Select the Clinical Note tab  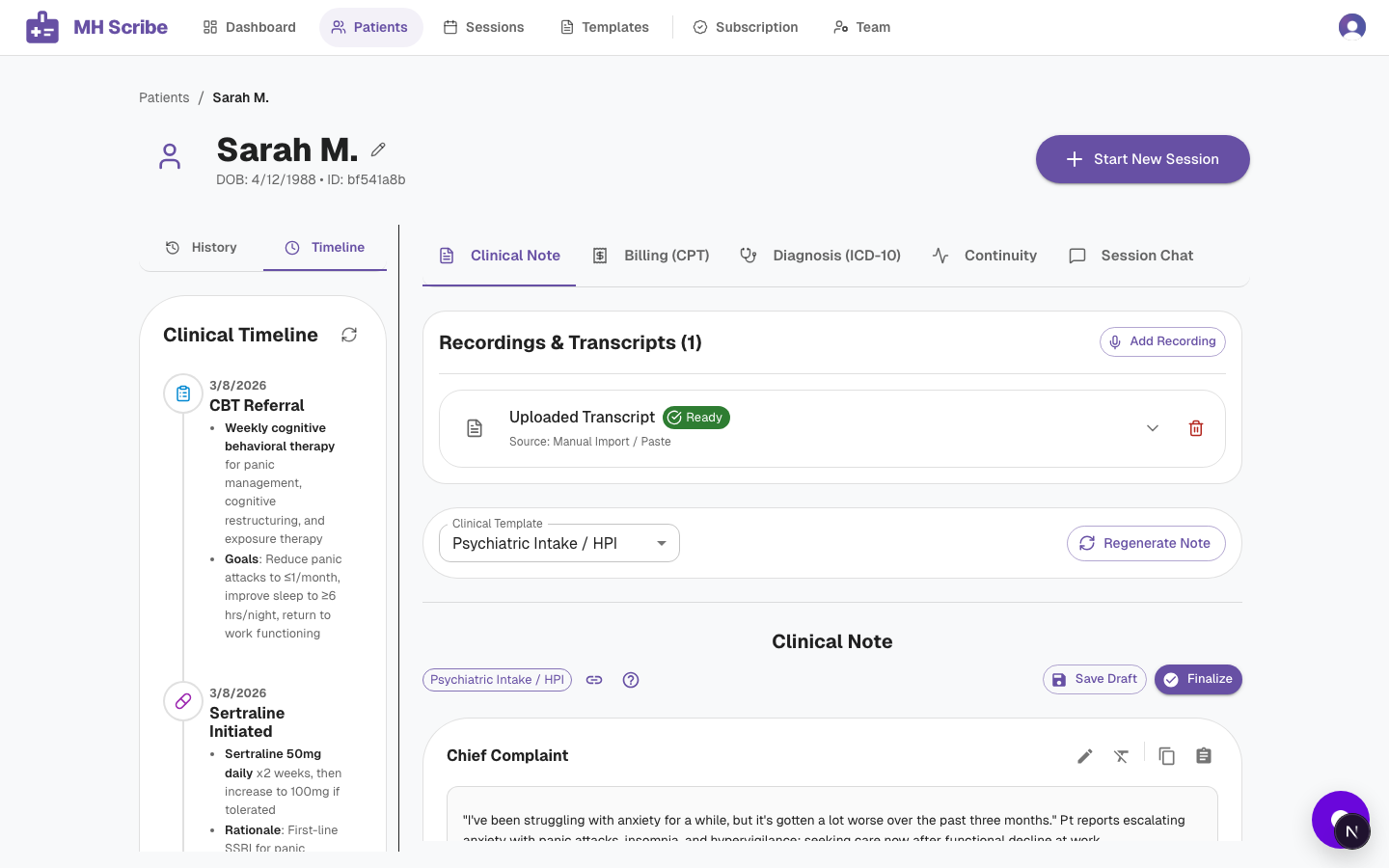click(500, 256)
